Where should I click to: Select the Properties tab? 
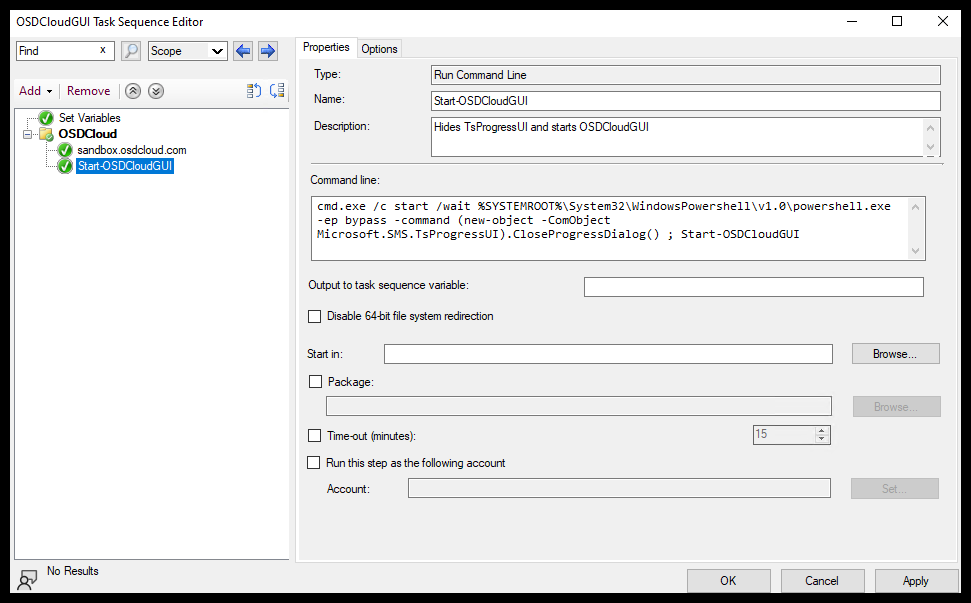(326, 46)
